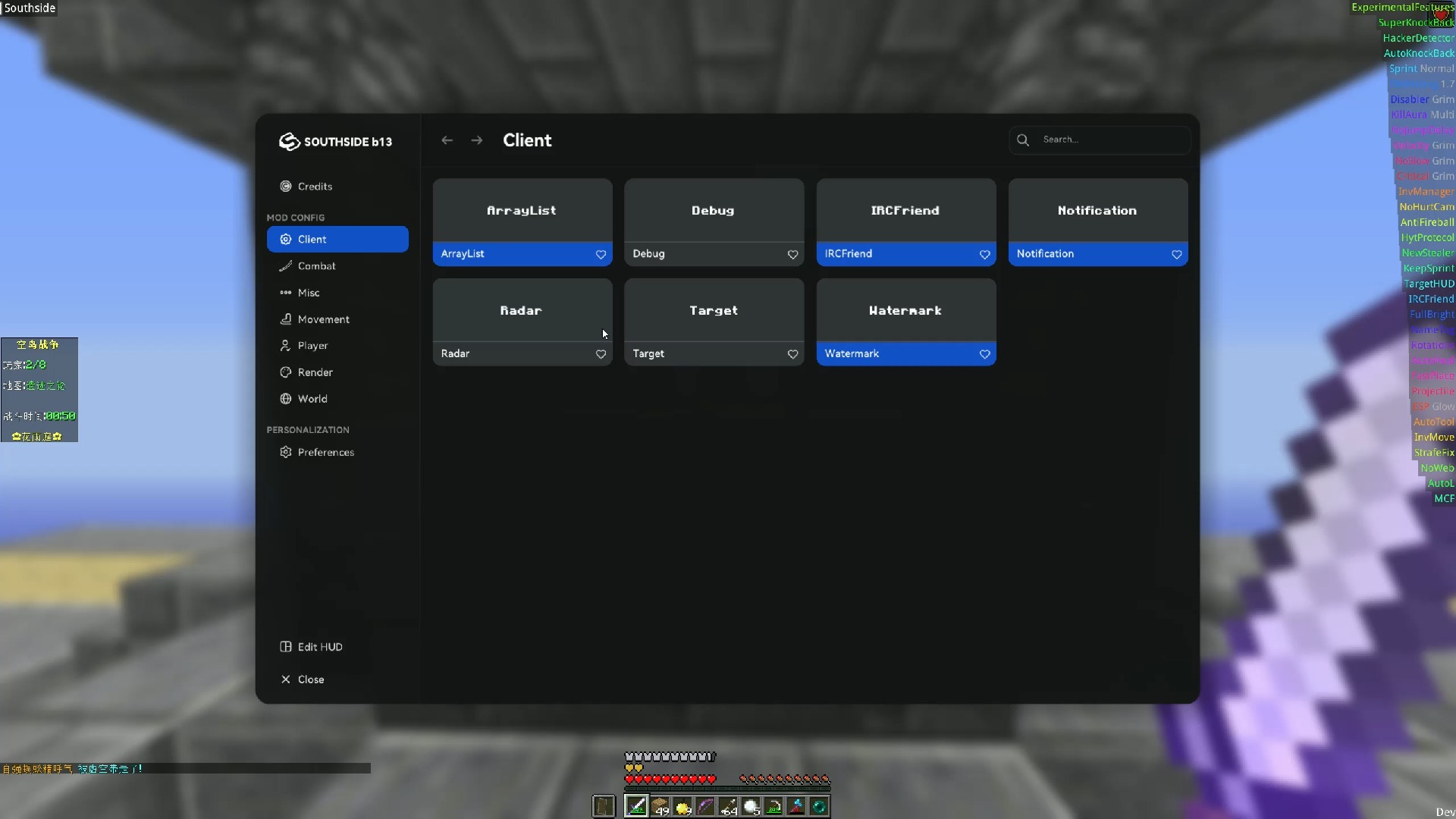The height and width of the screenshot is (819, 1456).
Task: Click the Preferences gear icon
Action: 286,452
